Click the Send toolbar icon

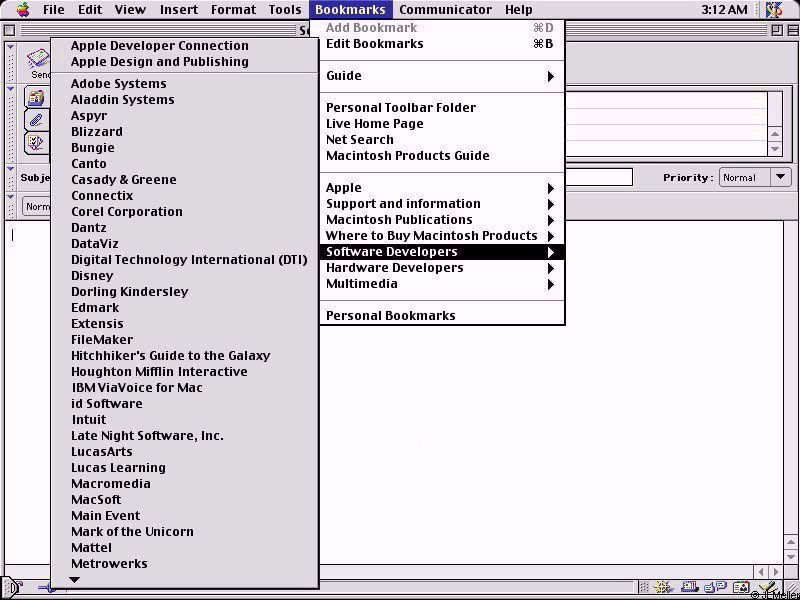point(39,63)
